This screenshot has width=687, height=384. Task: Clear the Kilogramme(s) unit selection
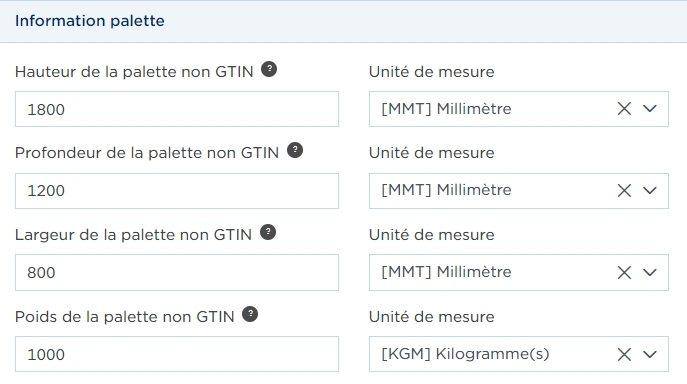tap(624, 354)
